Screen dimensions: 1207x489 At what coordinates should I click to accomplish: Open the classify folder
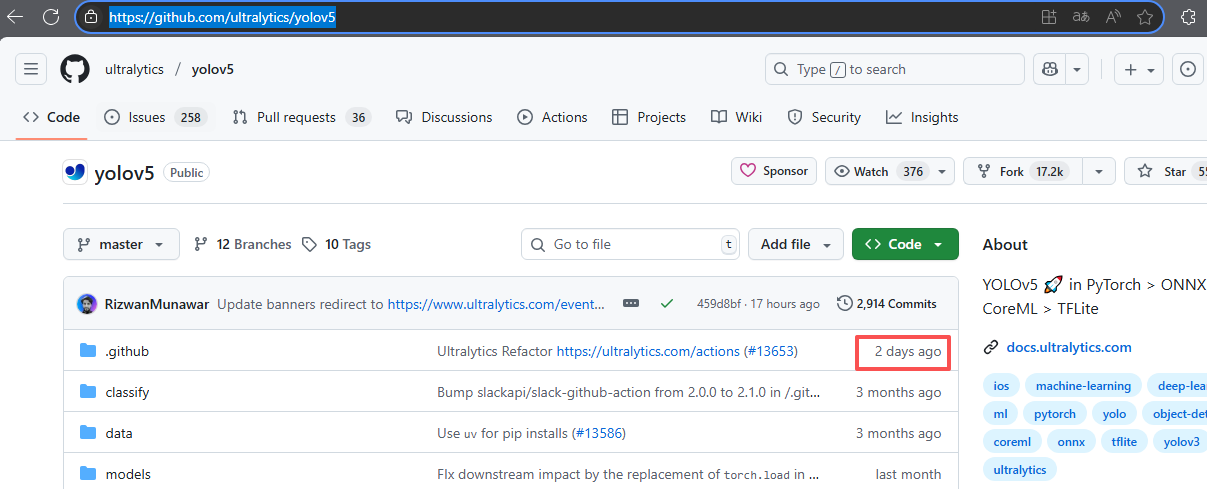(x=127, y=392)
